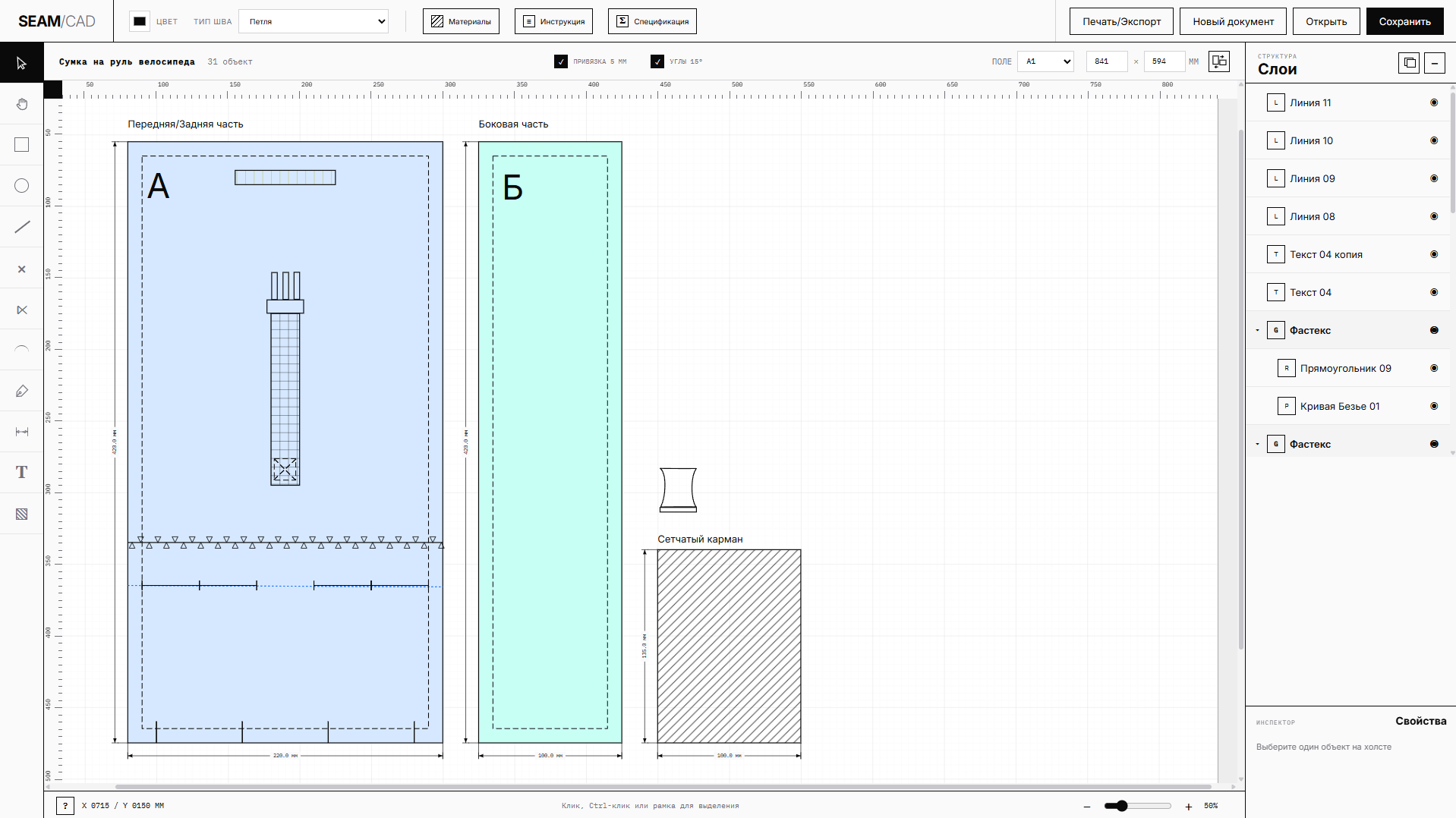Pick the straight line tool
Viewport: 1456px width, 818px height.
click(x=21, y=227)
